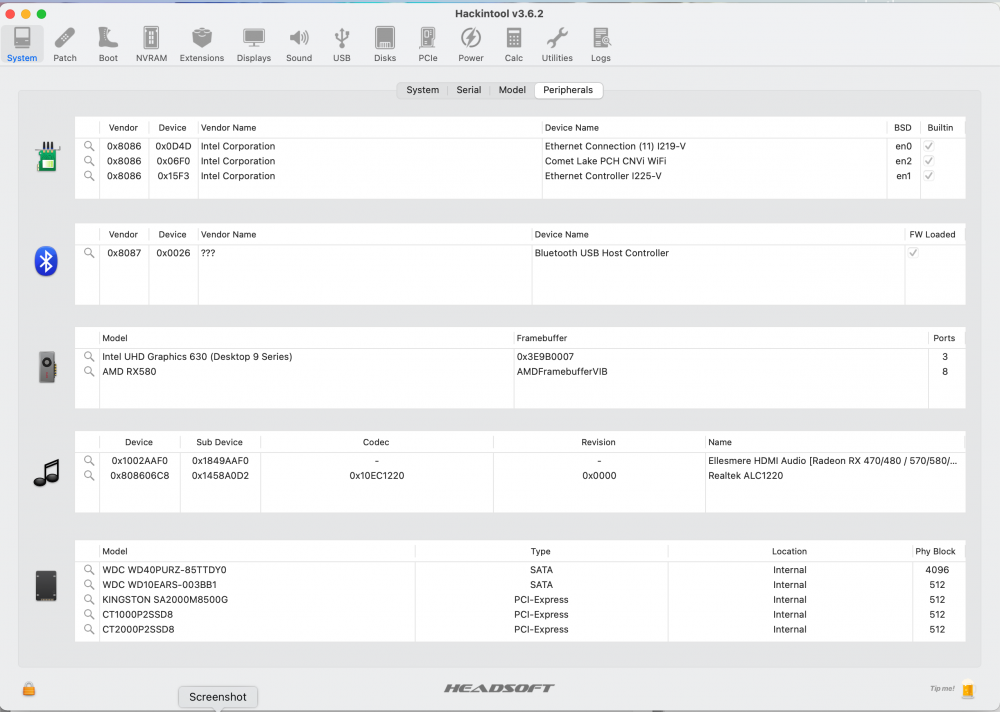The width and height of the screenshot is (1000, 712).
Task: Open the Power section
Action: [x=471, y=45]
